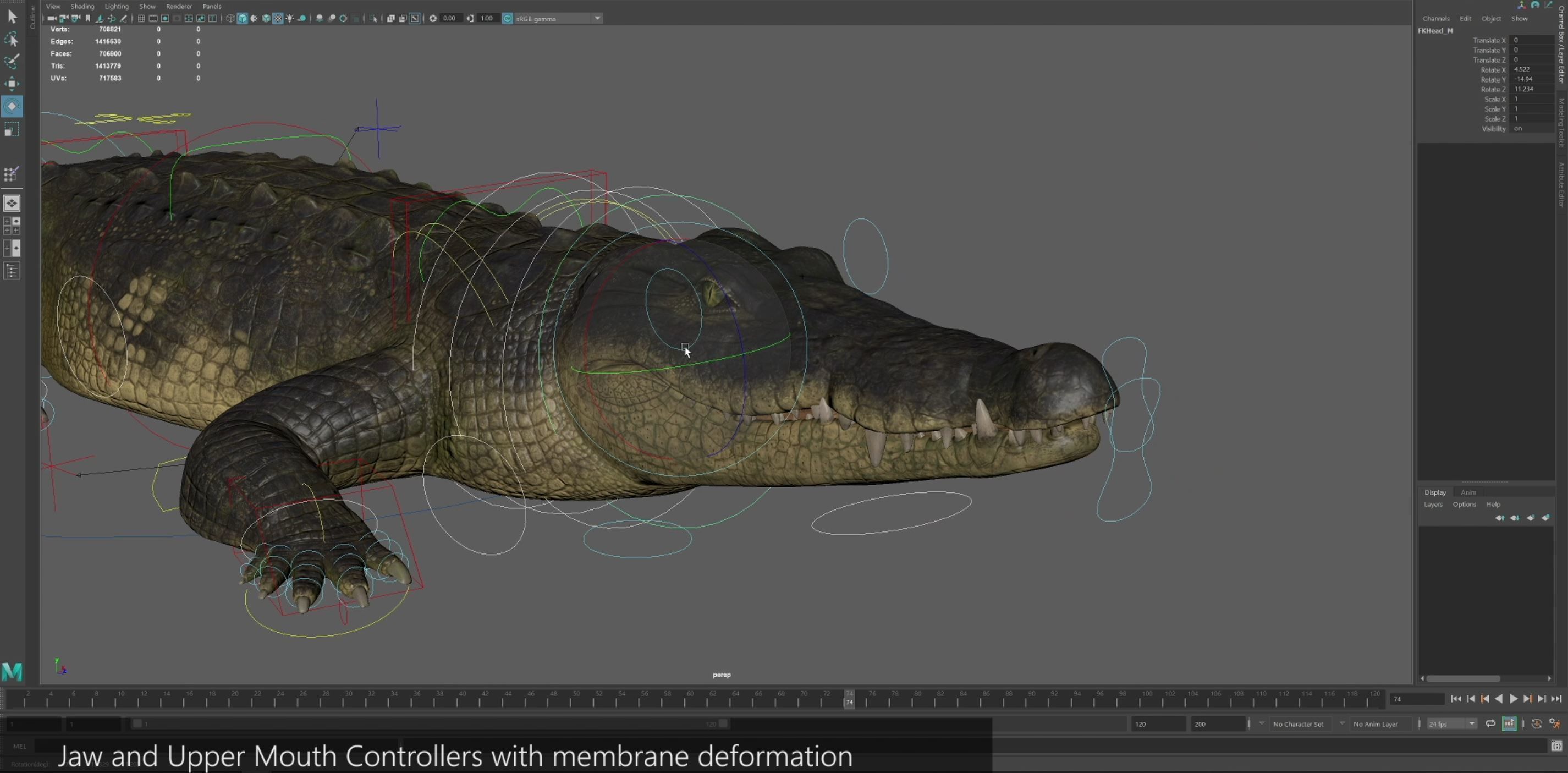1568x773 pixels.
Task: Click the Visibility value field
Action: (1532, 129)
